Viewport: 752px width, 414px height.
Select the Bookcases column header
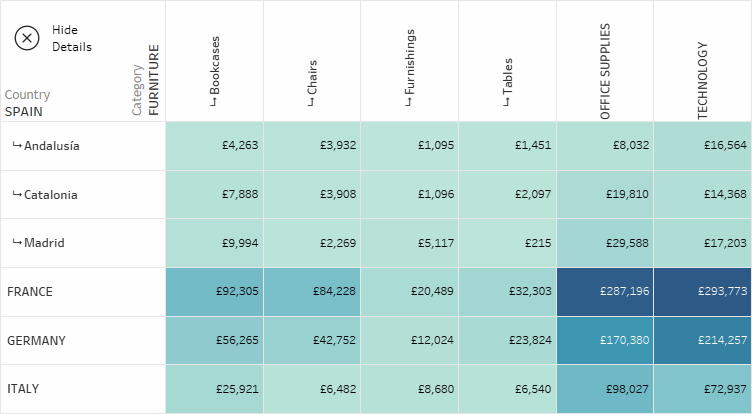(215, 73)
